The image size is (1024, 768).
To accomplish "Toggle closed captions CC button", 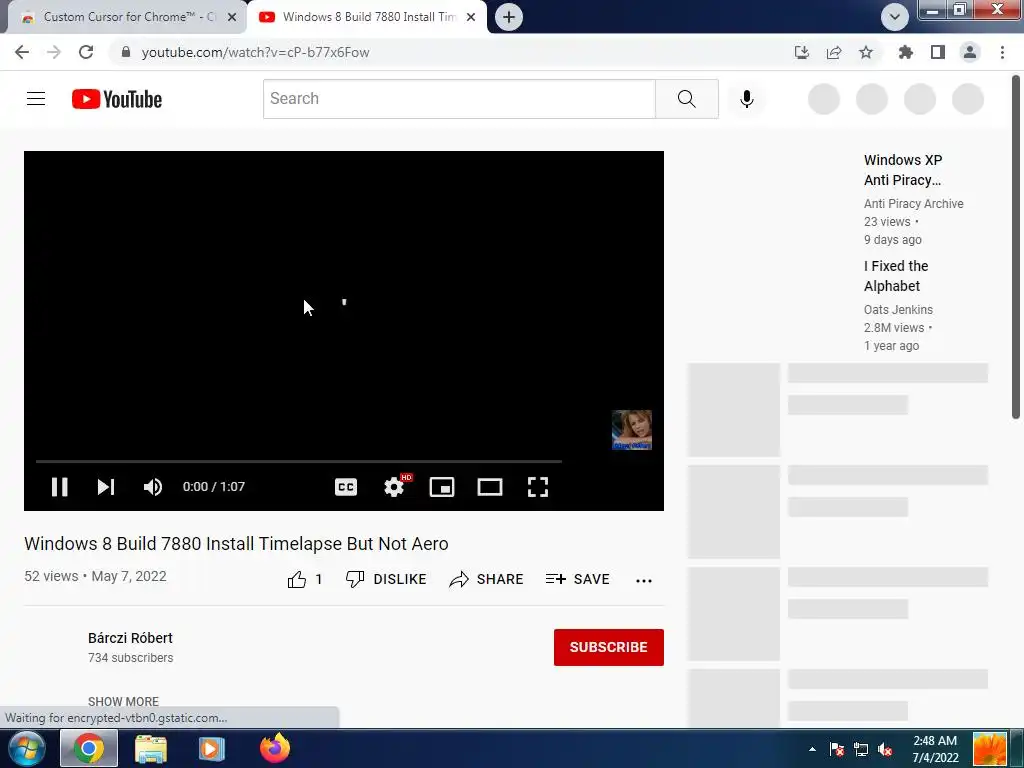I will pyautogui.click(x=346, y=487).
